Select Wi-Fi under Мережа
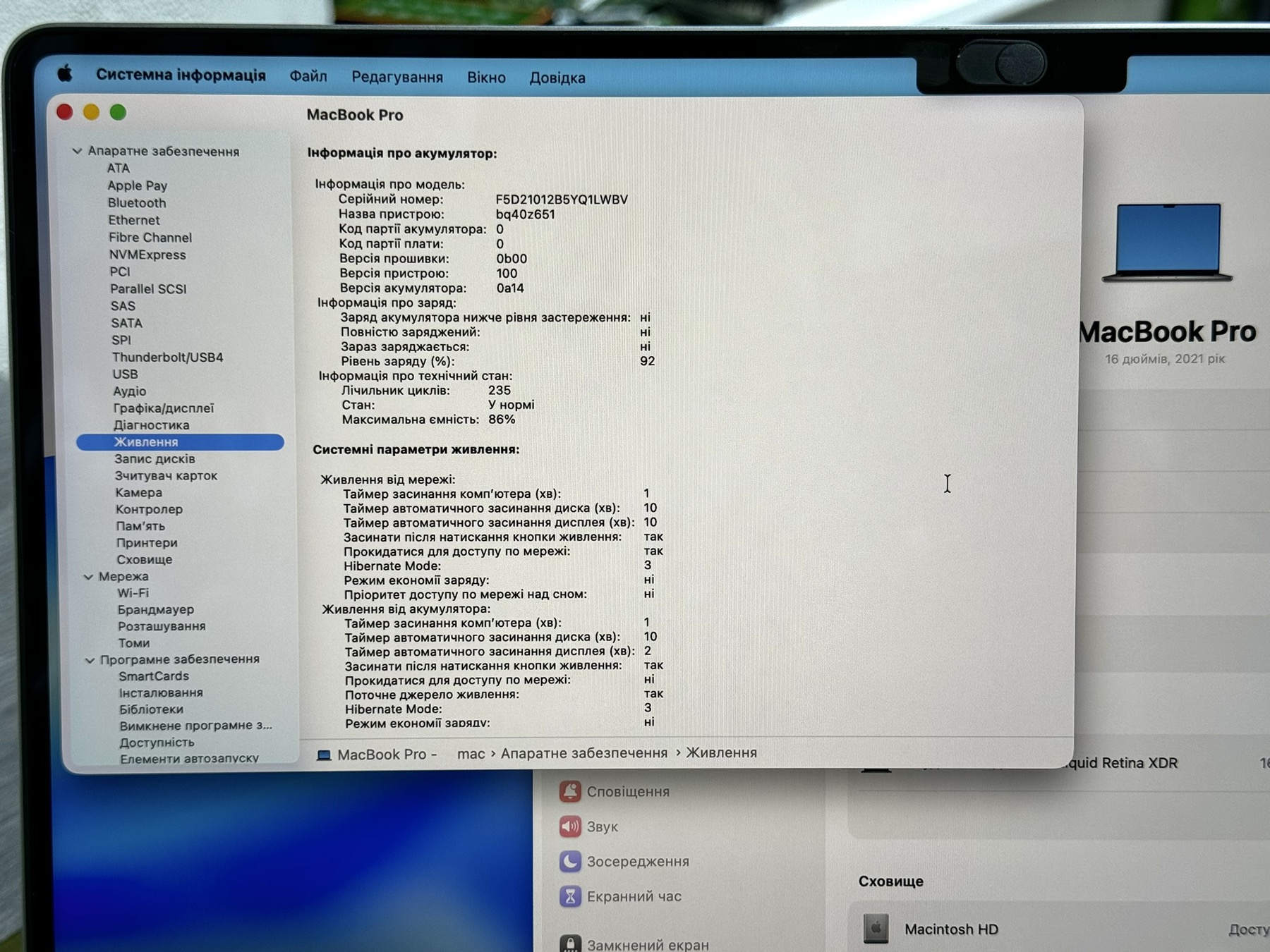Screen dimensions: 1270x952 click(133, 593)
